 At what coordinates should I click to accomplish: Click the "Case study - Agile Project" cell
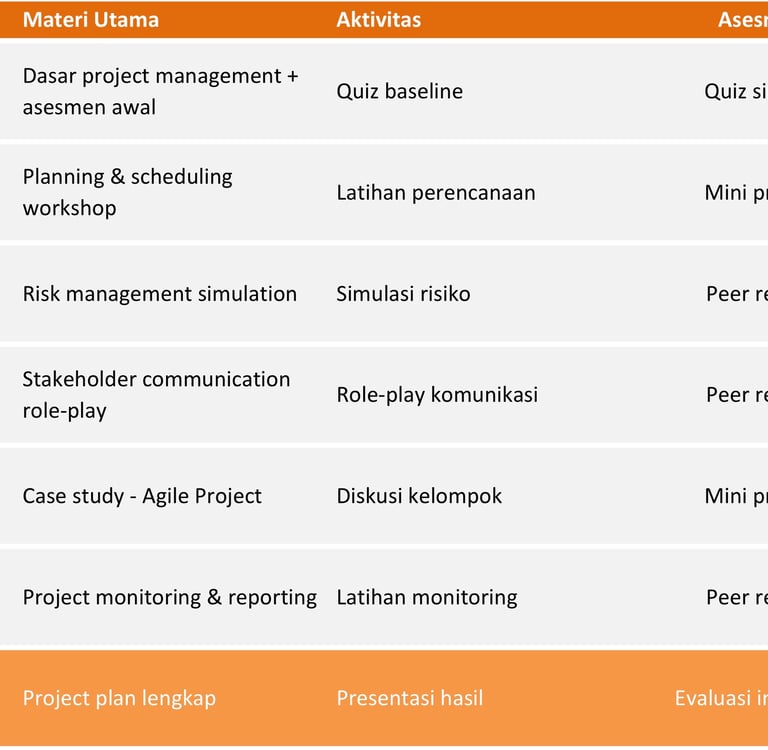(x=142, y=496)
